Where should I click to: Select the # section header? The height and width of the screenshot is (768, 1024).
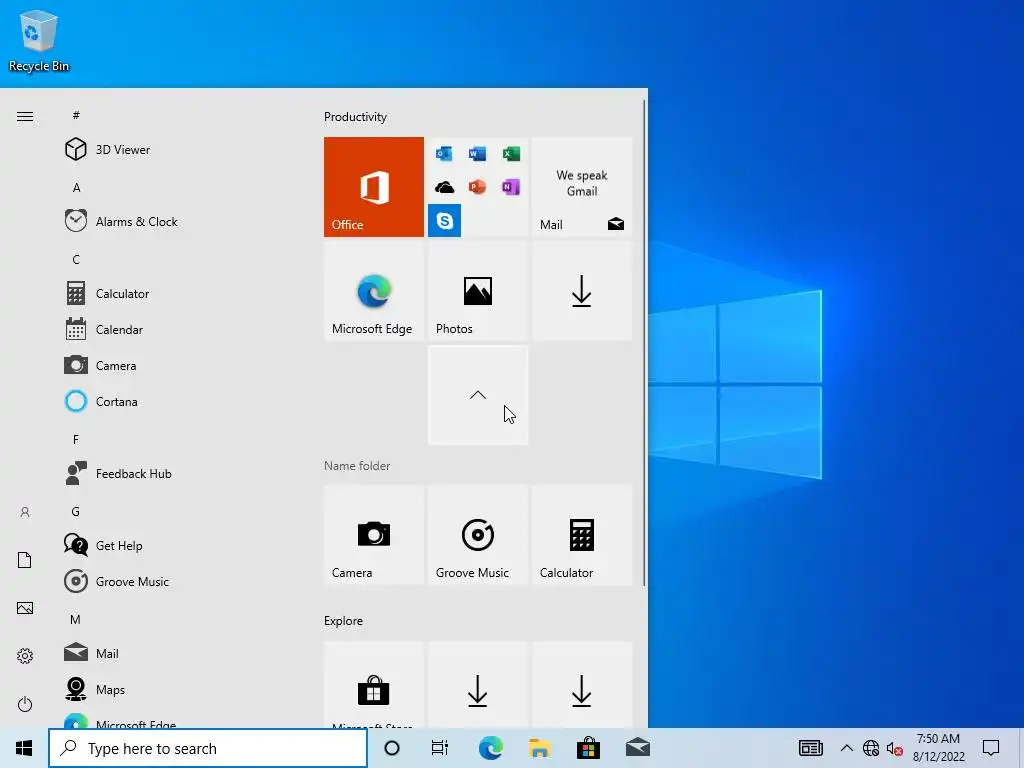[76, 116]
